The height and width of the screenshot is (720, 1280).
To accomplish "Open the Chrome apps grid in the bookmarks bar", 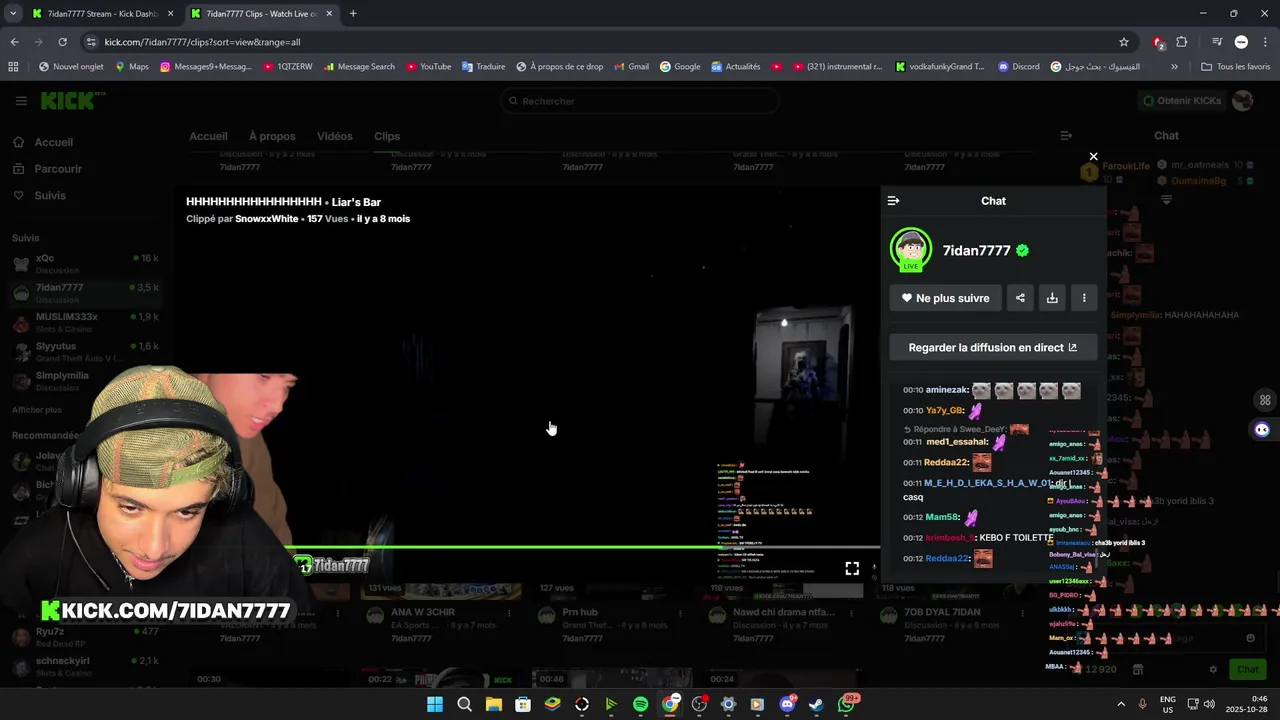I will [13, 67].
